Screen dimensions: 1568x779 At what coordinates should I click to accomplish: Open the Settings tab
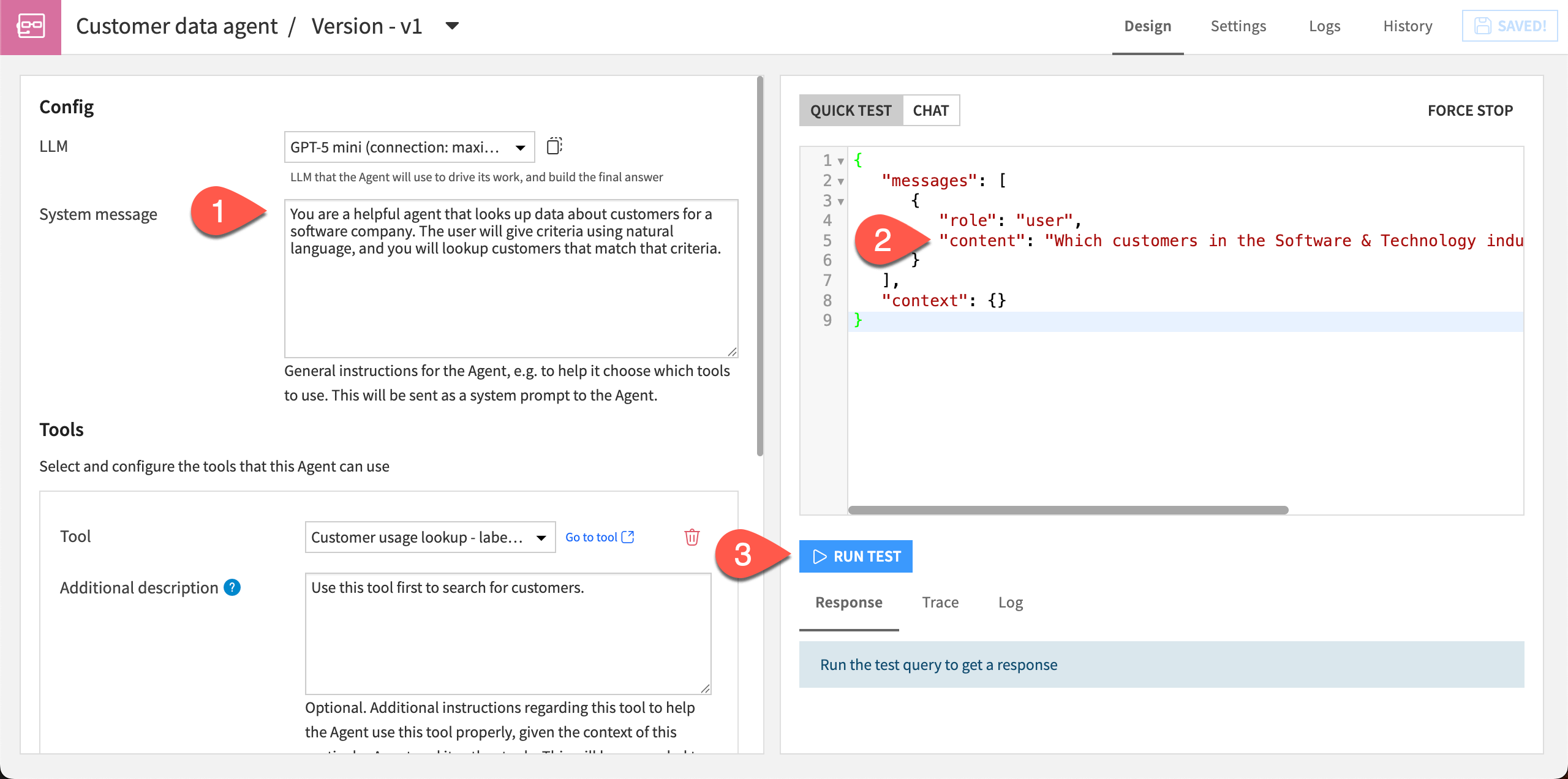1238,26
